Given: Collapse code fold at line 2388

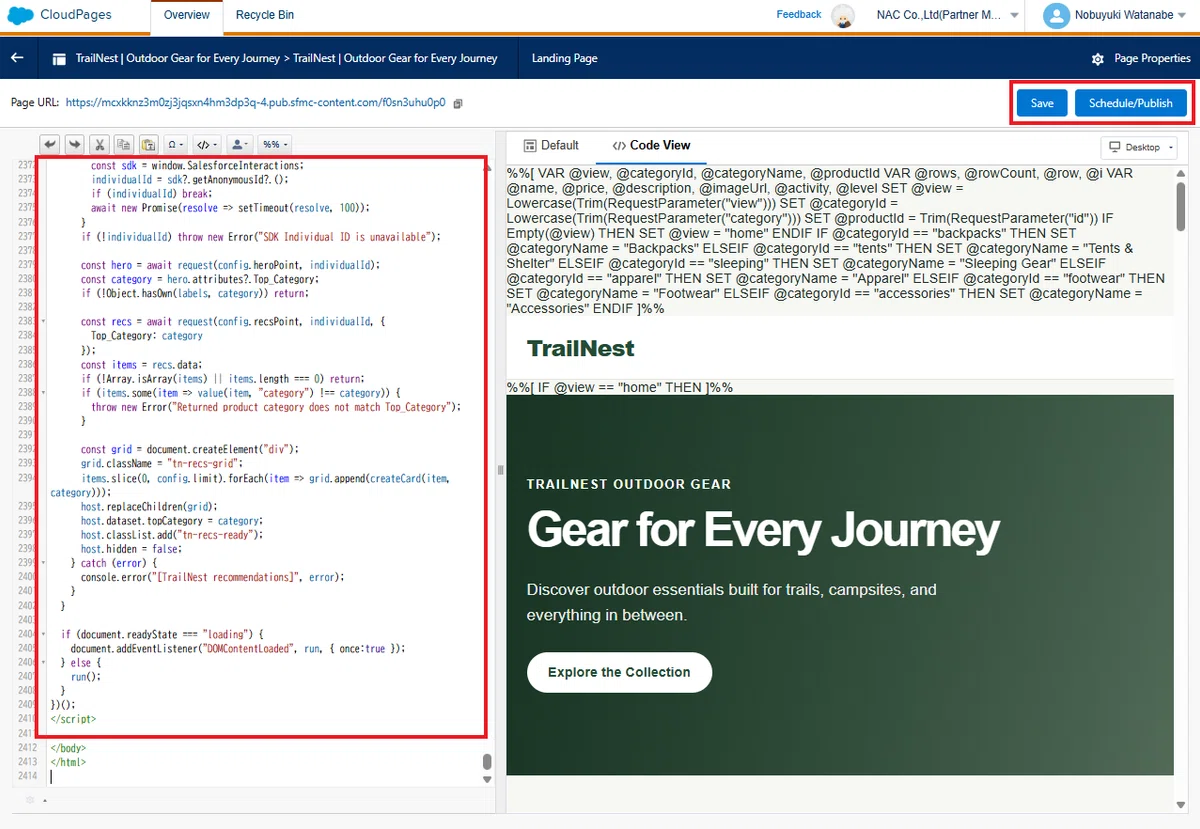Looking at the screenshot, I should click(x=43, y=393).
